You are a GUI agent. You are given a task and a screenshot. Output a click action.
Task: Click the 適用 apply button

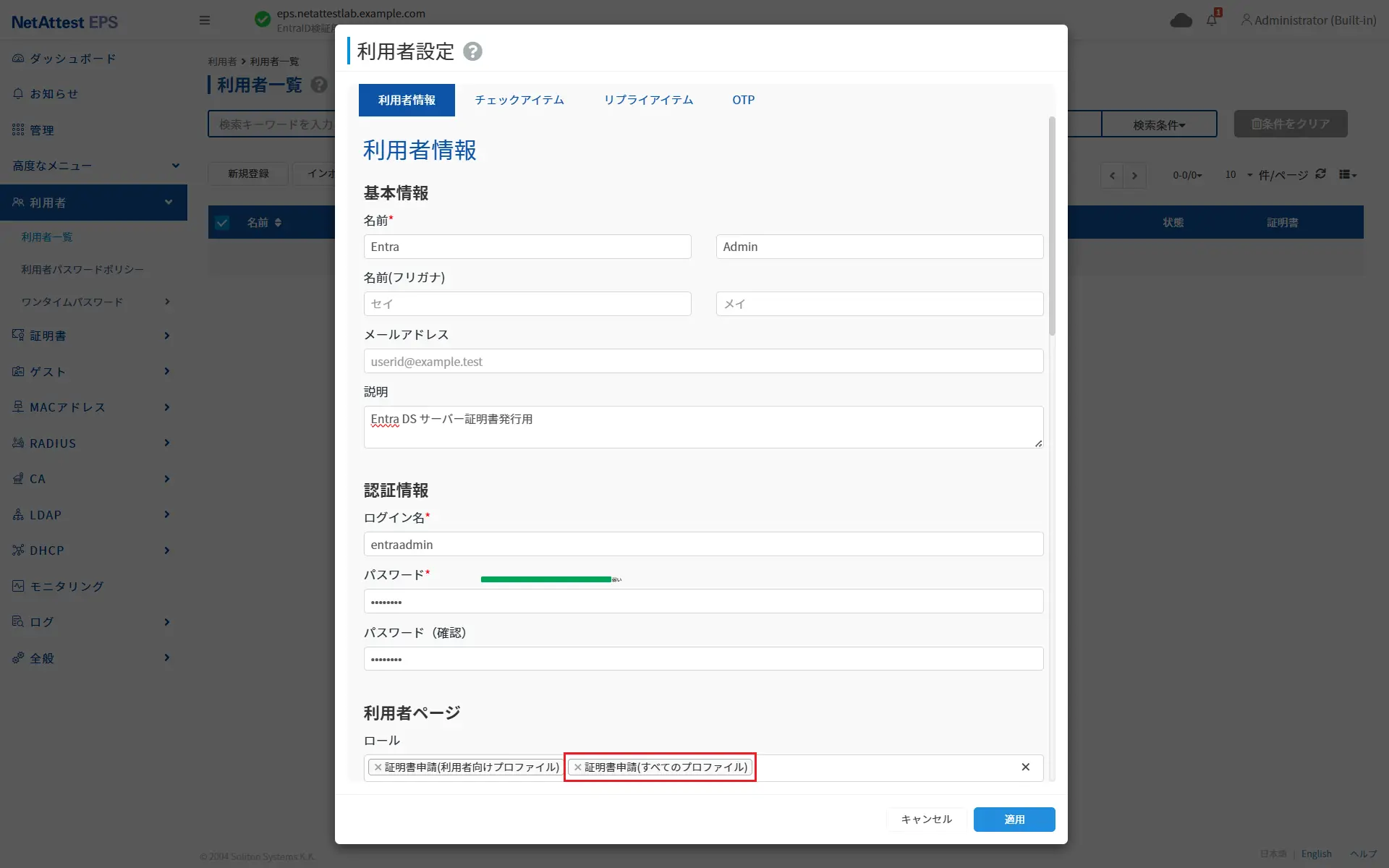(x=1014, y=820)
